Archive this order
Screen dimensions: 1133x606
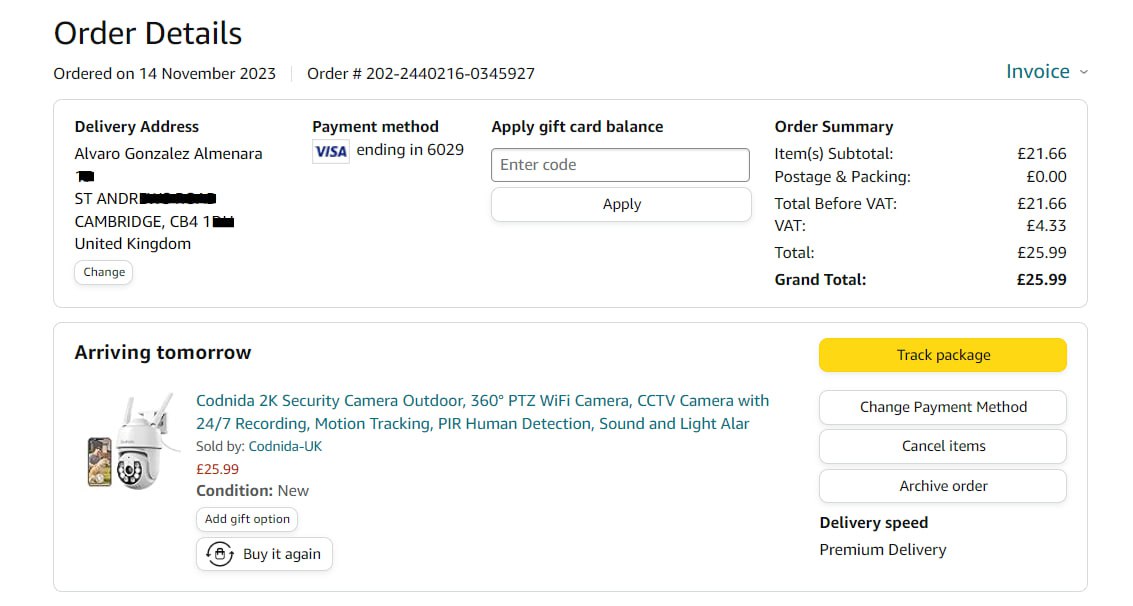943,486
